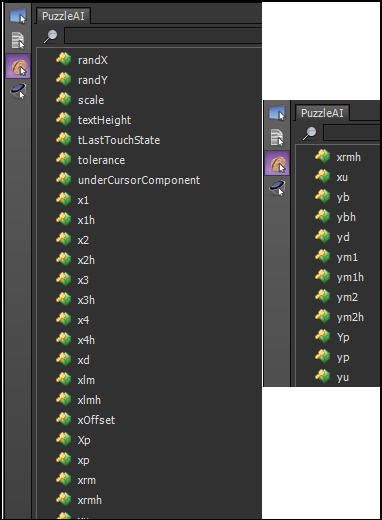Select the lowercase yp variable in right panel
The image size is (382, 520).
pos(343,358)
